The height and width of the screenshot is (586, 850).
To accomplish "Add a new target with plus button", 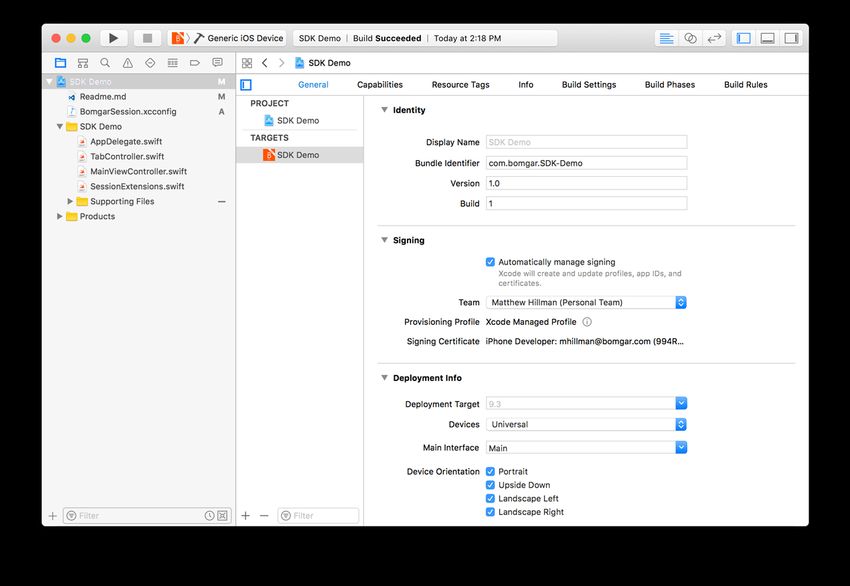I will (246, 516).
